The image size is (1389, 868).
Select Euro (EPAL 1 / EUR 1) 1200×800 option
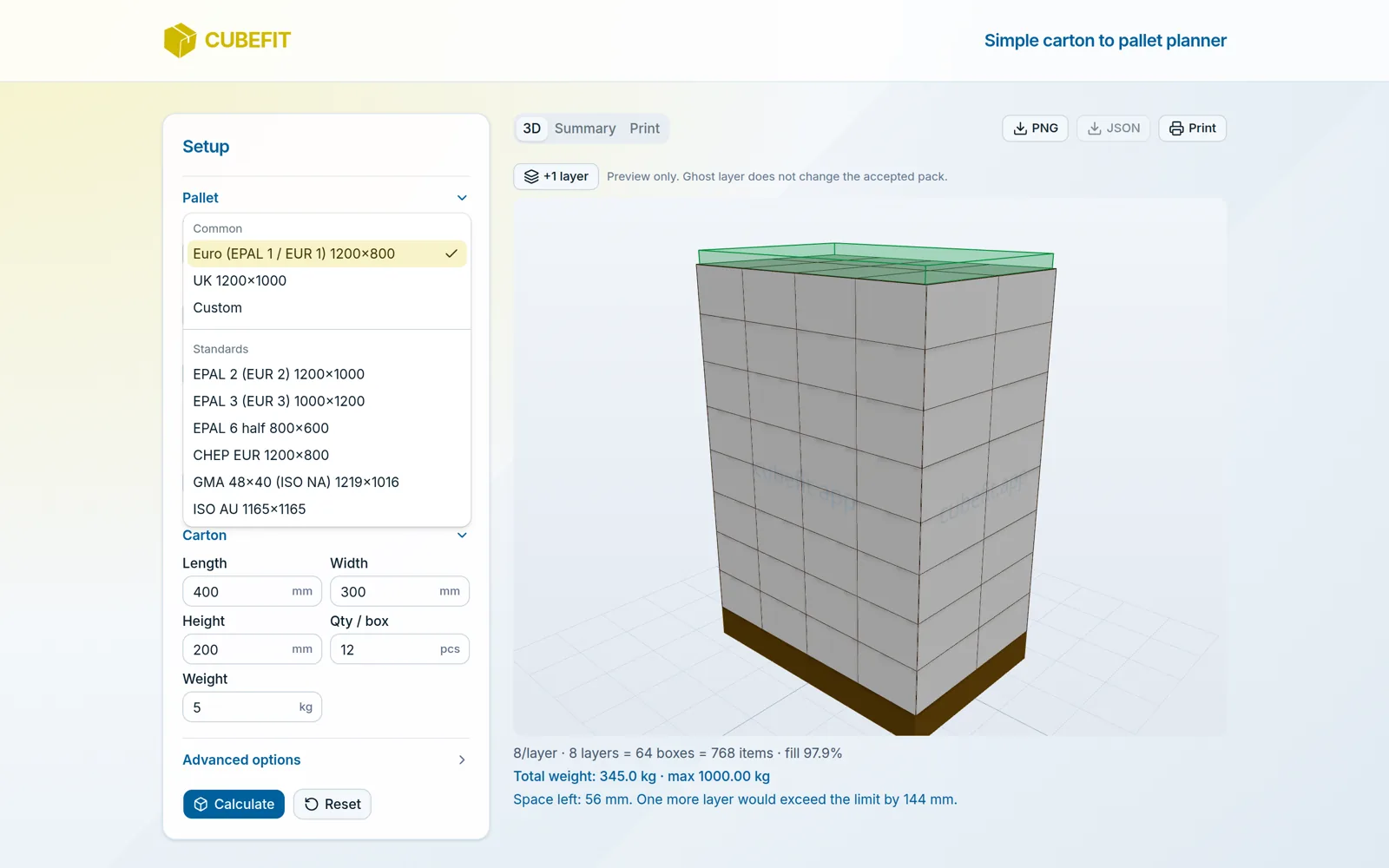[327, 253]
